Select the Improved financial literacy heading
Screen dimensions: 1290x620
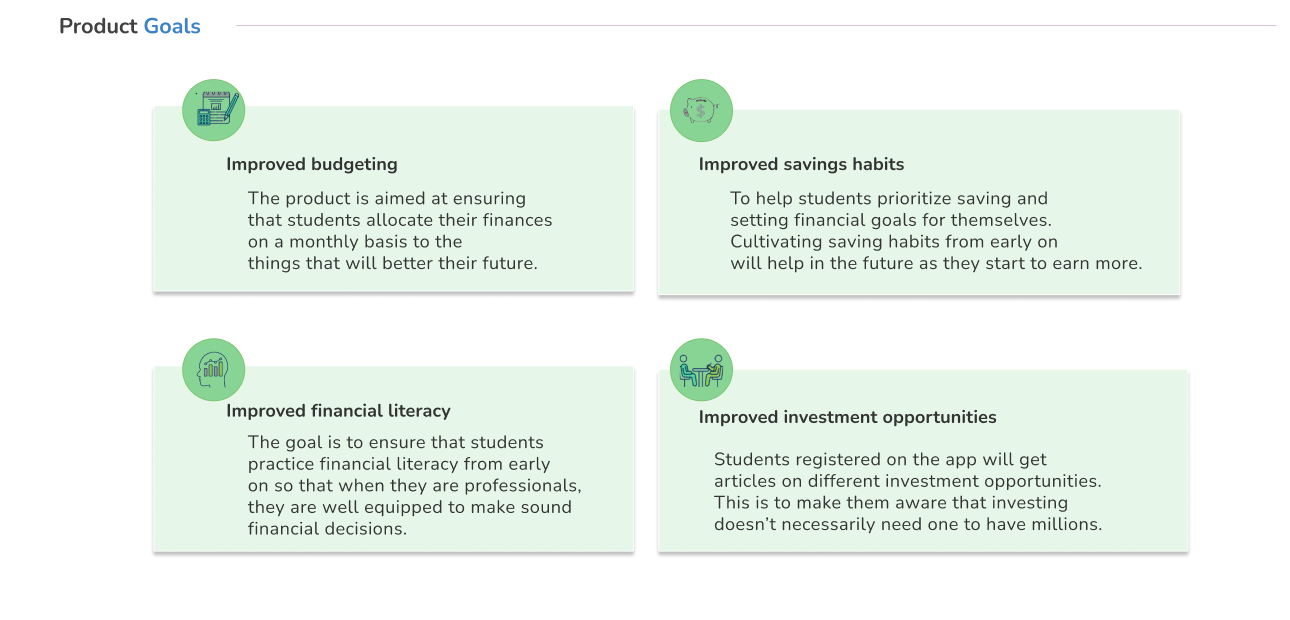pyautogui.click(x=338, y=410)
